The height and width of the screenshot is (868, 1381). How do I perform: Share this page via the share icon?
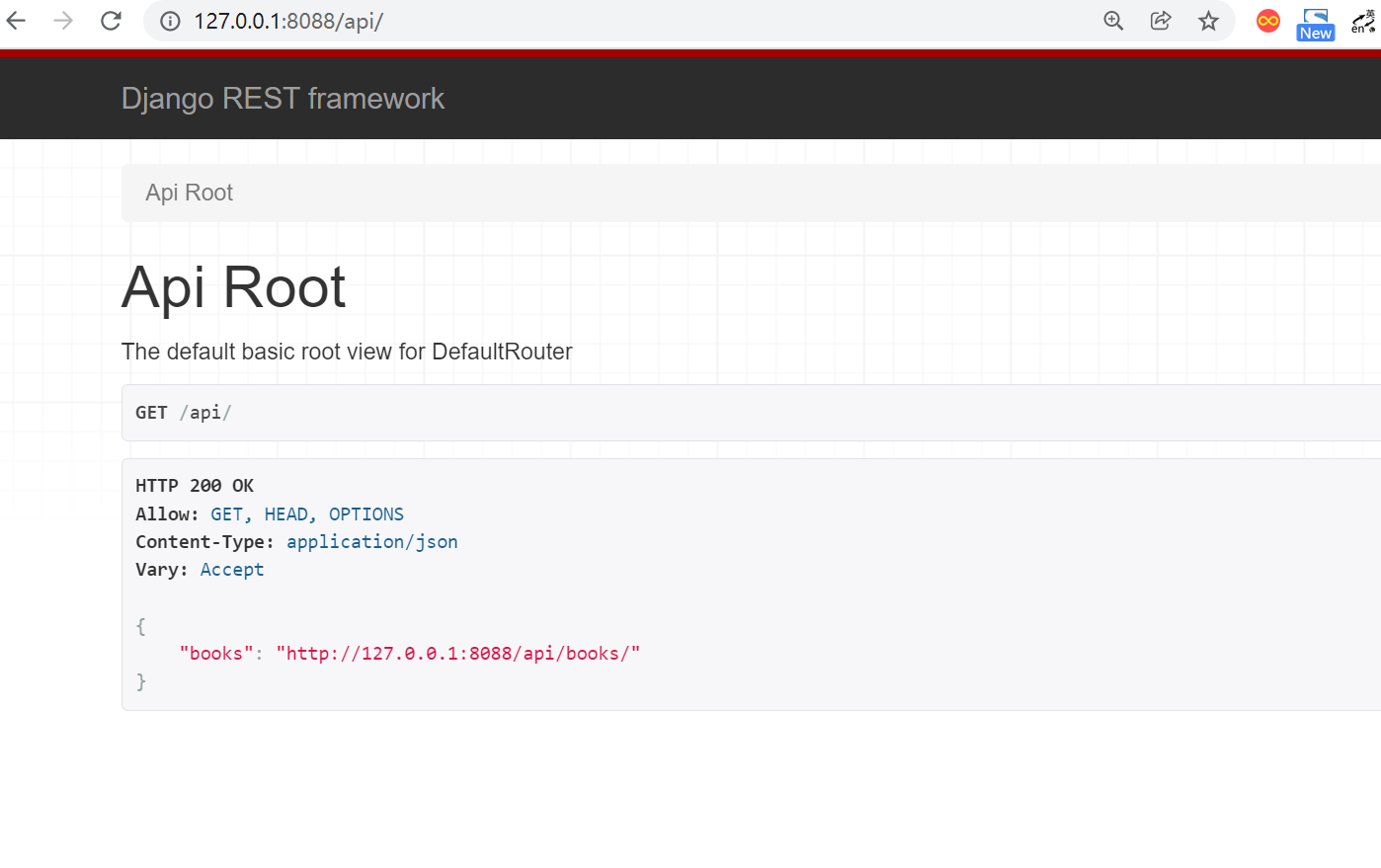tap(1161, 21)
